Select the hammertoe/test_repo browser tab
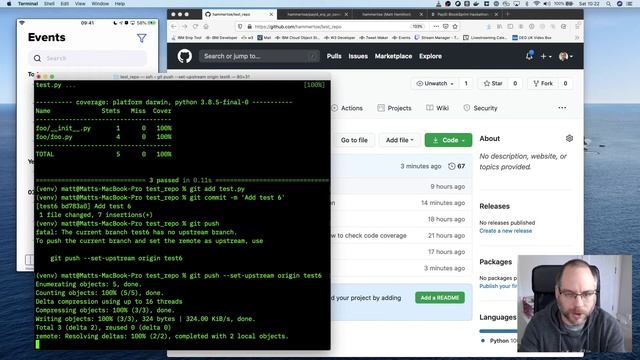The height and width of the screenshot is (360, 640). click(239, 14)
